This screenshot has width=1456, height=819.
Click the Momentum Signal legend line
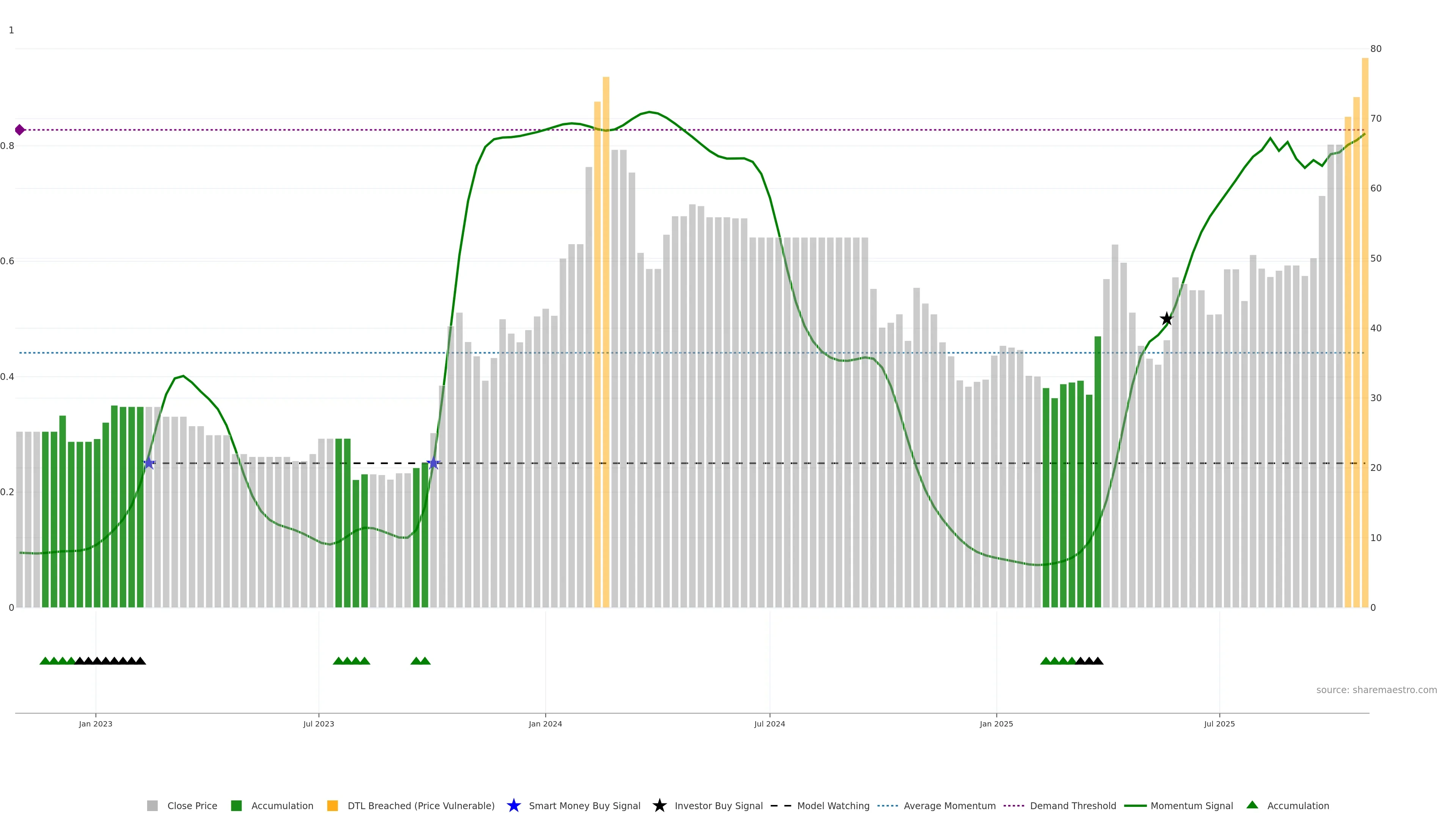click(x=1135, y=806)
